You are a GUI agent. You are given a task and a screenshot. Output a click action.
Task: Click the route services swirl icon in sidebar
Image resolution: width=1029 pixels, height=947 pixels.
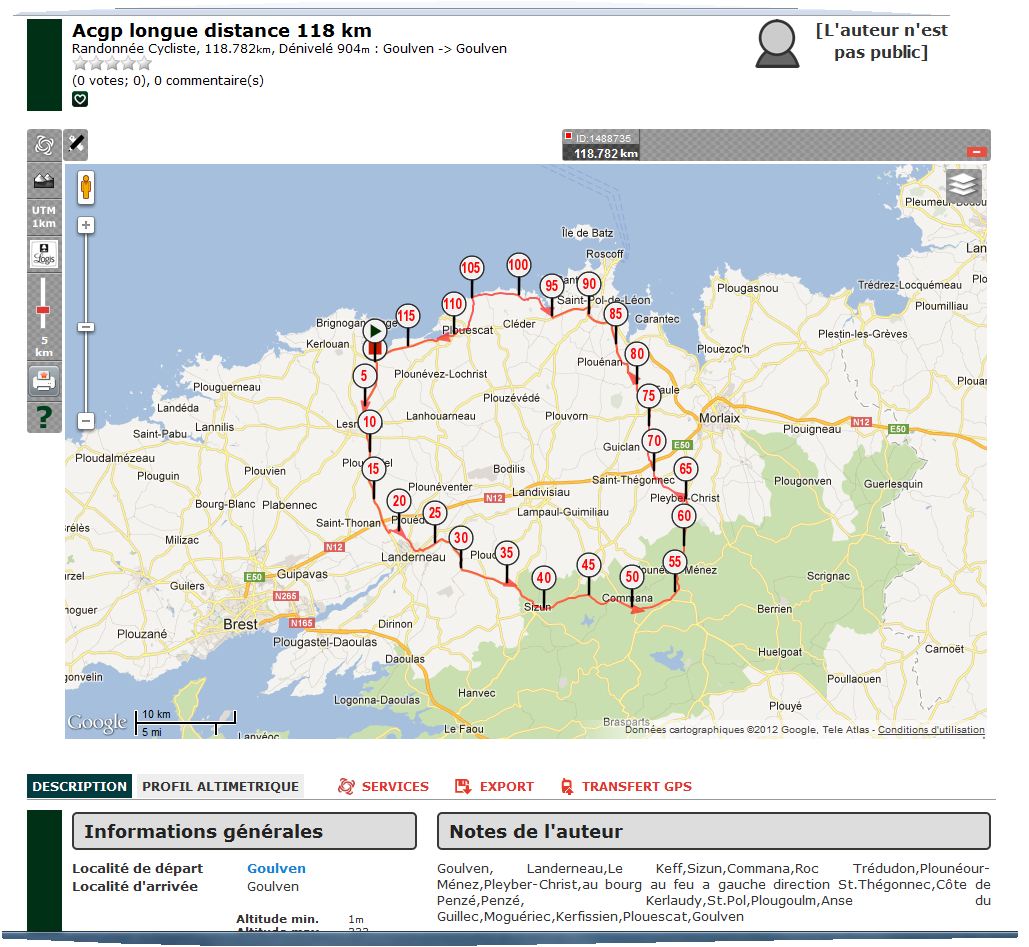click(x=44, y=145)
